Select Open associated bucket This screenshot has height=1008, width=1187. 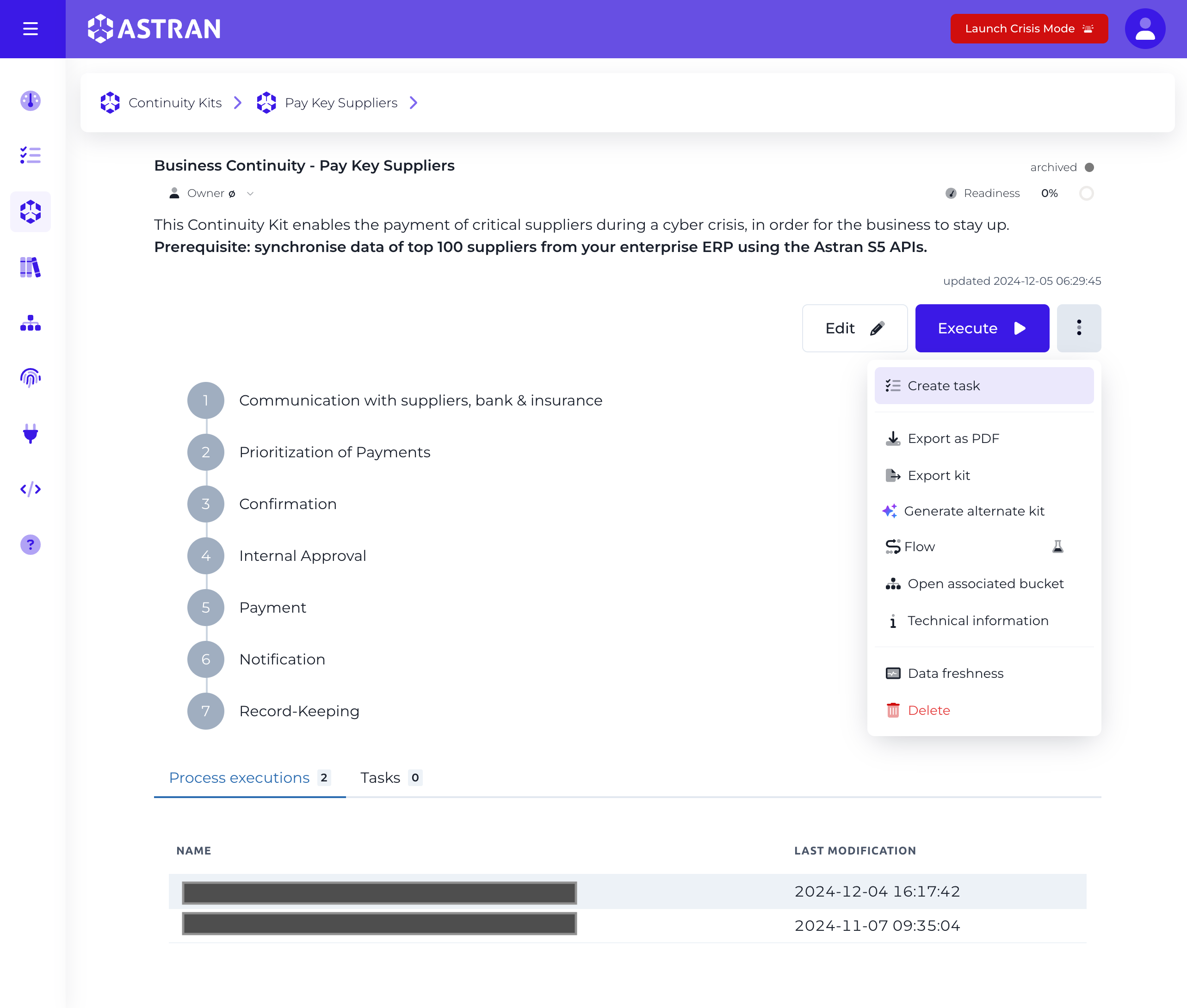point(984,584)
